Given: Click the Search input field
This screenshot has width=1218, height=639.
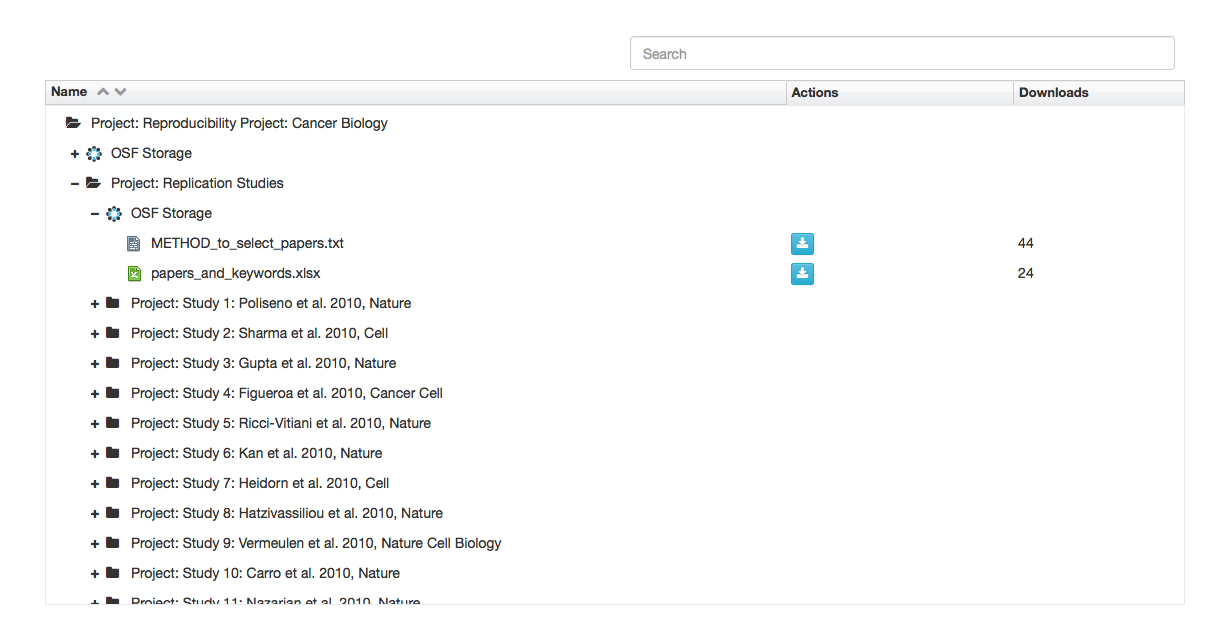Looking at the screenshot, I should click(900, 52).
